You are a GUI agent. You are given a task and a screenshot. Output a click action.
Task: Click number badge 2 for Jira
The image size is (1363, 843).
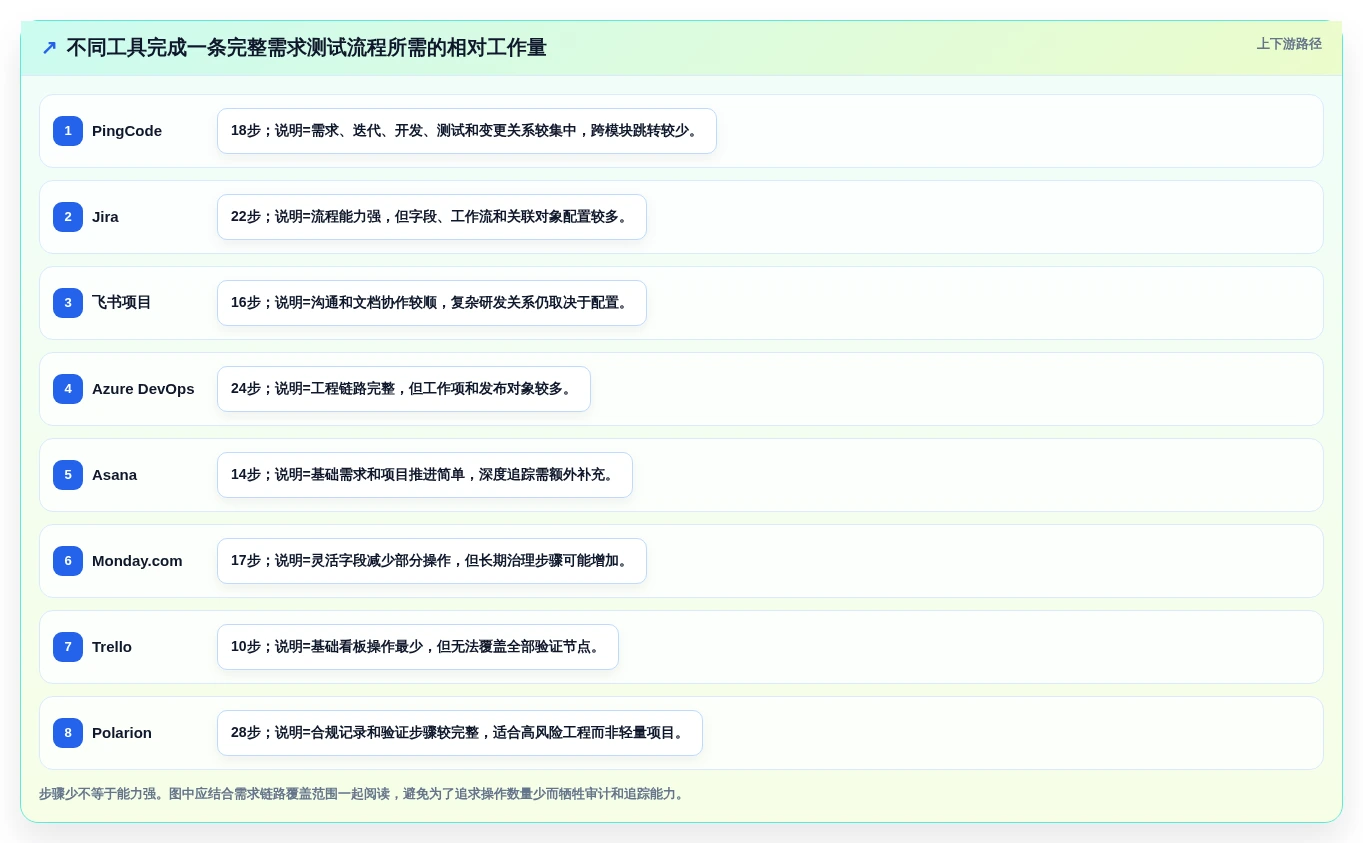[68, 217]
